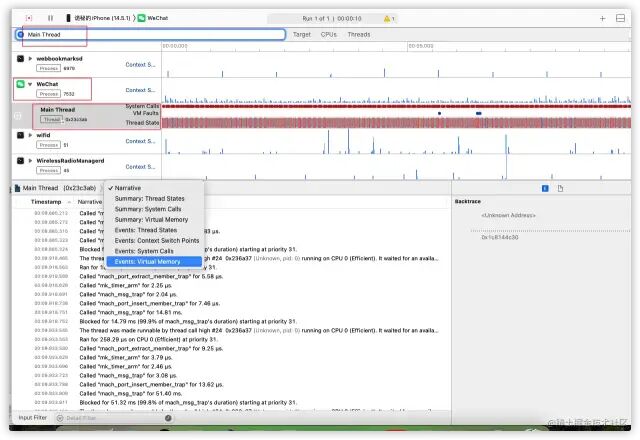This screenshot has width=640, height=440.
Task: Click the Unknown Address backtrace entry
Action: (x=508, y=216)
